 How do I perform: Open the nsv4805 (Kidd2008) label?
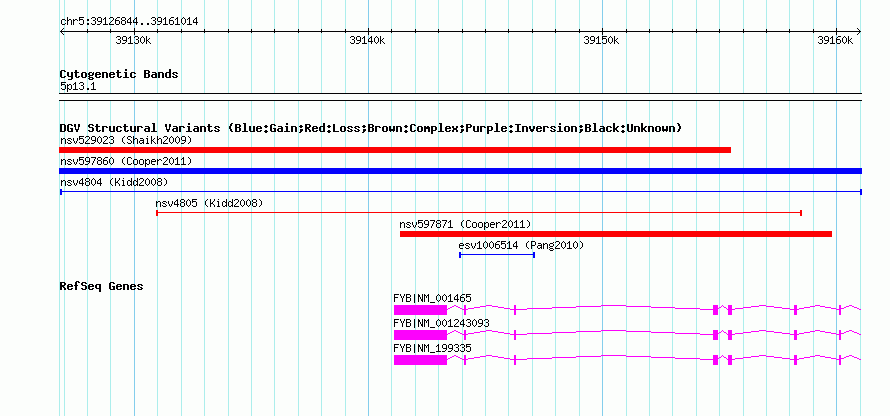[209, 203]
